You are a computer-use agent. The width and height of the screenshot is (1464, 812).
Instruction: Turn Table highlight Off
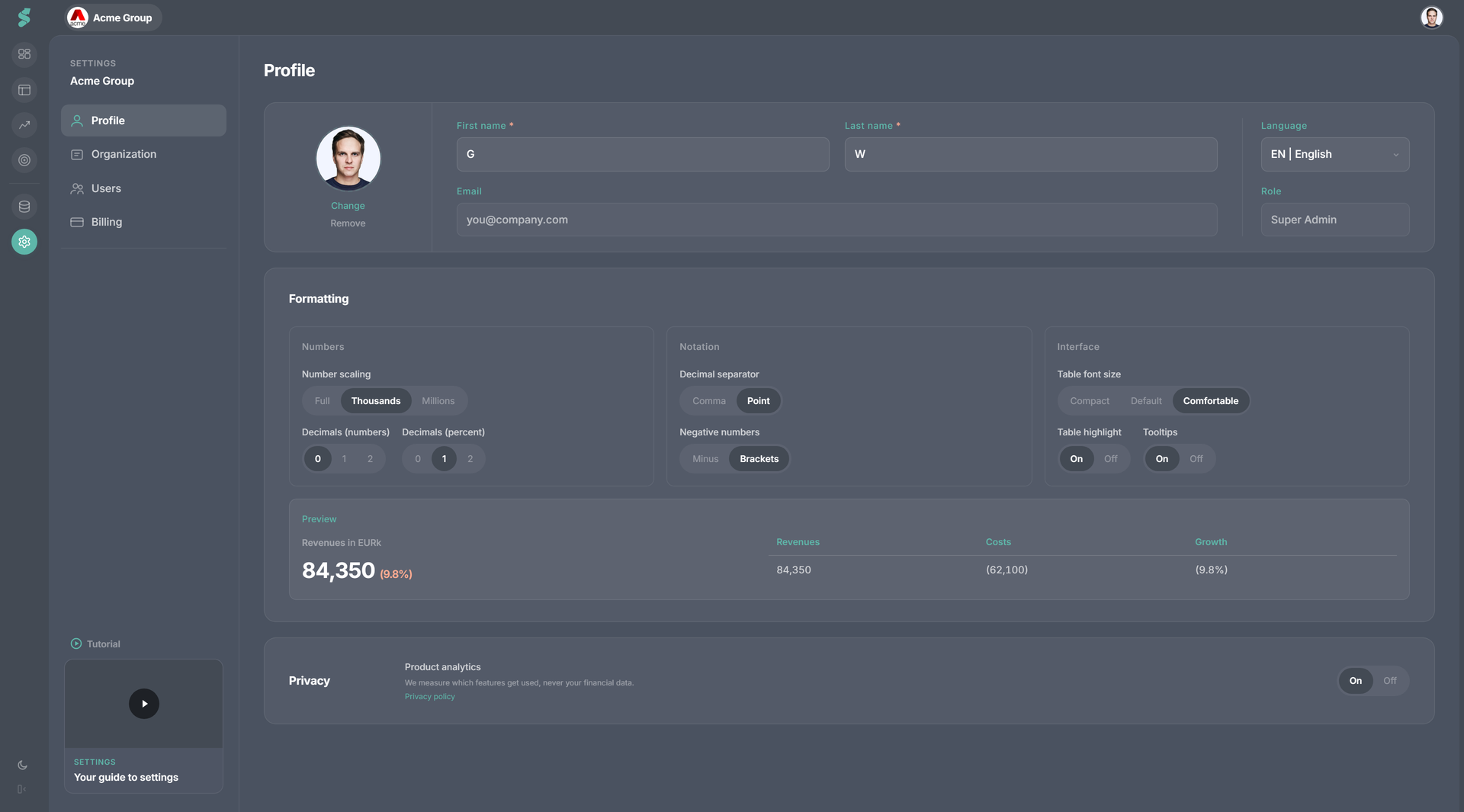(1111, 459)
